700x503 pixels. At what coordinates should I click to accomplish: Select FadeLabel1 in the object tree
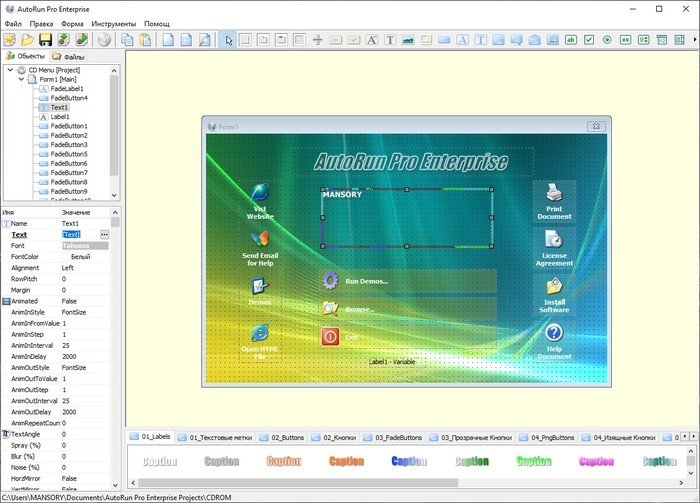(67, 89)
